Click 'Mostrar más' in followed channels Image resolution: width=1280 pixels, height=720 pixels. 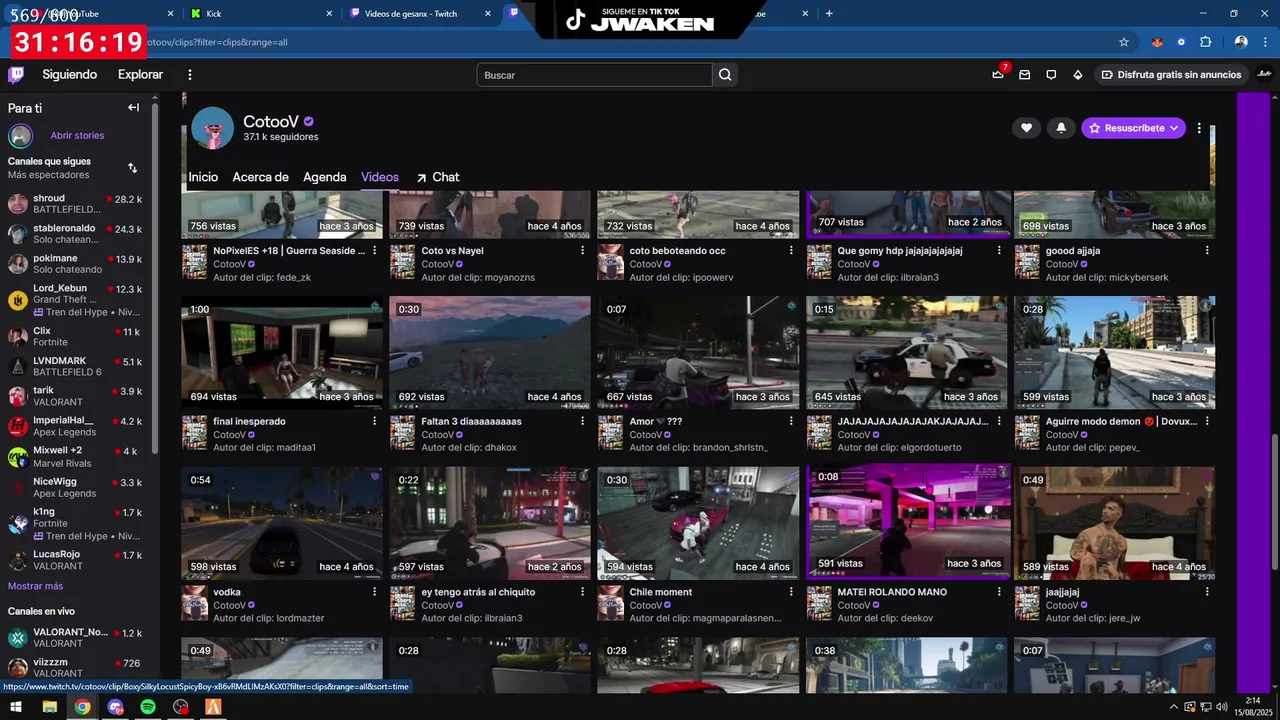(x=35, y=586)
